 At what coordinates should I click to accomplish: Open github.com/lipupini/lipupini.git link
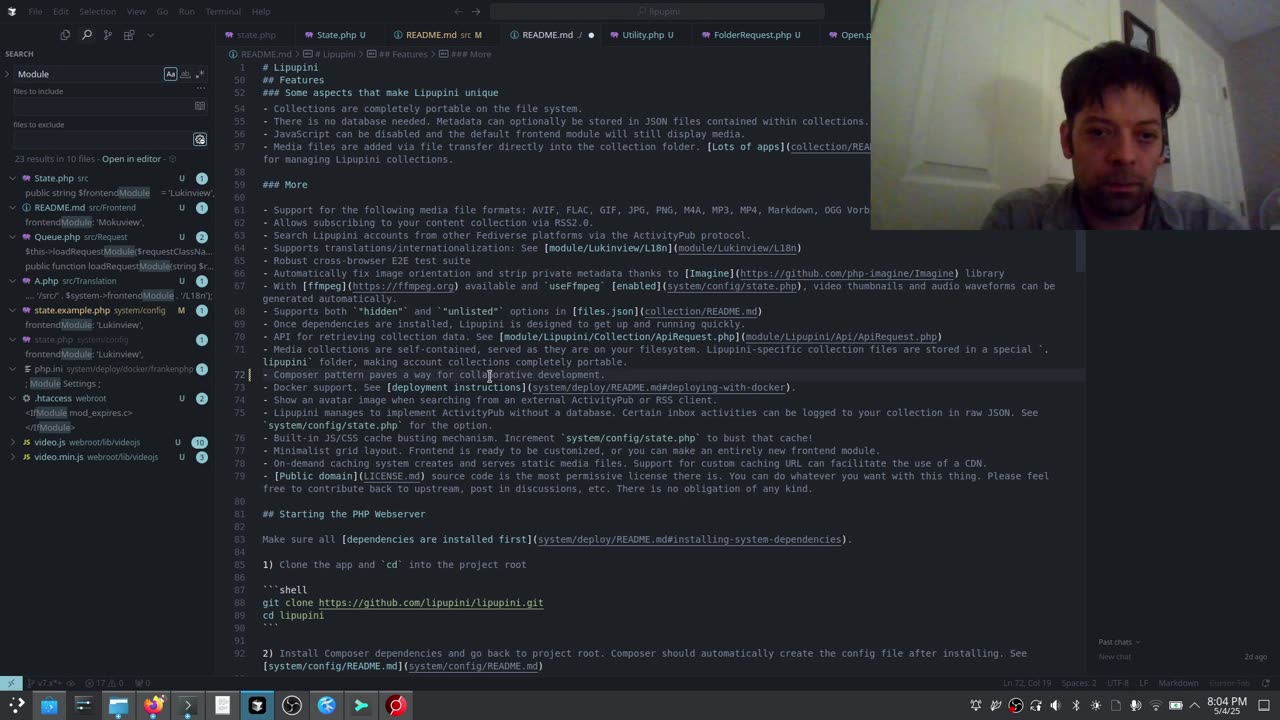pos(431,603)
